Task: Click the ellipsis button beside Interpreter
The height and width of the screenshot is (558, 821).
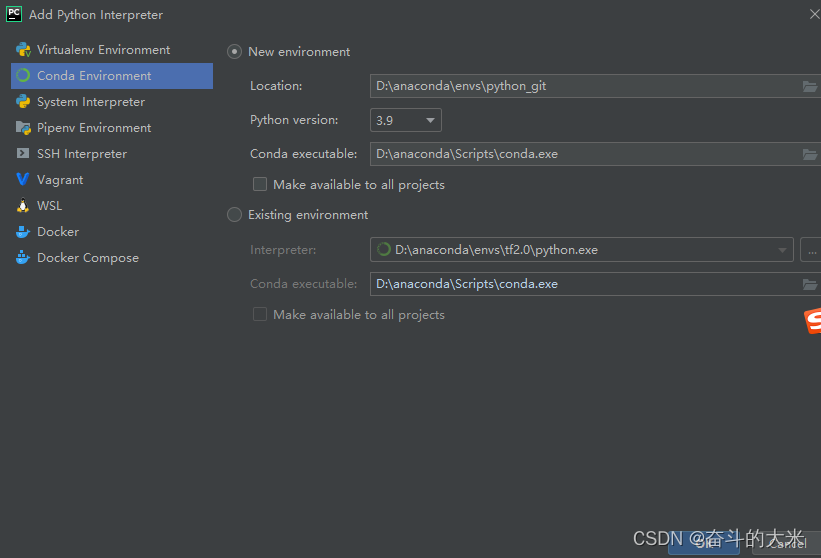Action: coord(811,250)
